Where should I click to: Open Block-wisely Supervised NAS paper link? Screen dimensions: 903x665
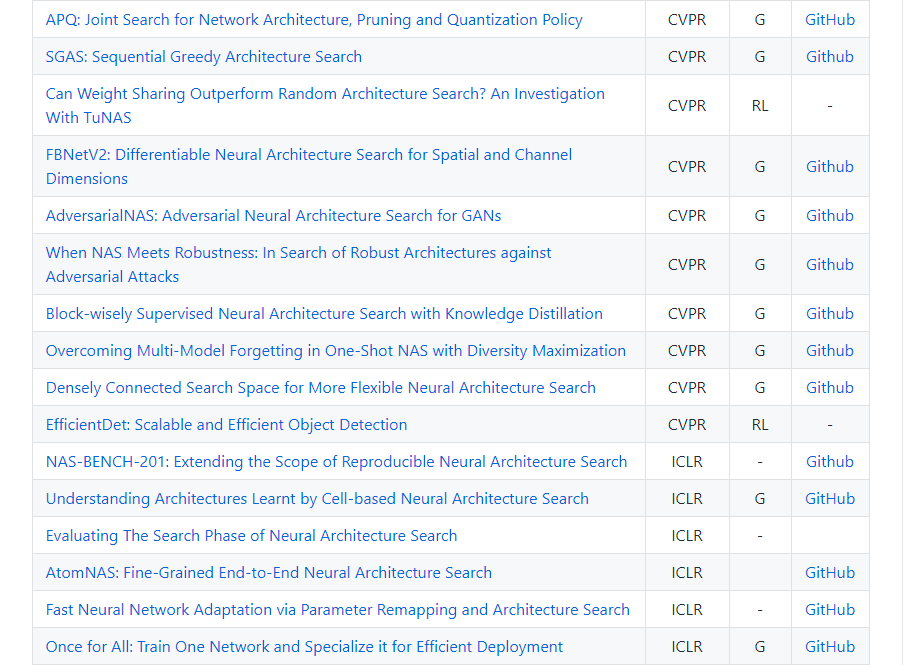tap(324, 314)
